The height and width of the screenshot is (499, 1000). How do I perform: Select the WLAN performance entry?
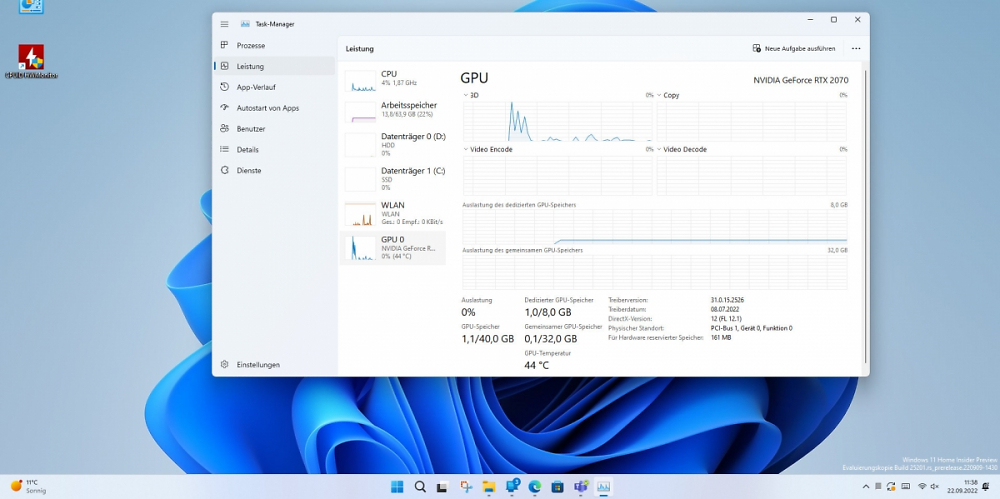tap(393, 214)
